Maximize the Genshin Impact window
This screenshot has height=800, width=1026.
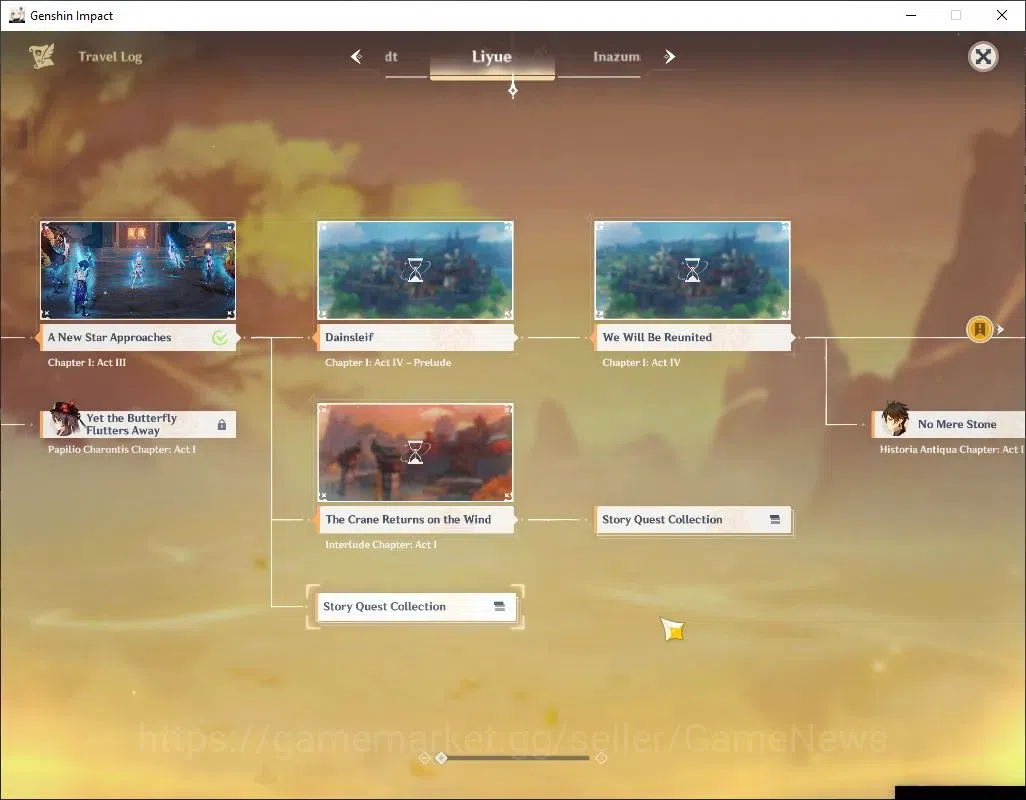tap(956, 15)
